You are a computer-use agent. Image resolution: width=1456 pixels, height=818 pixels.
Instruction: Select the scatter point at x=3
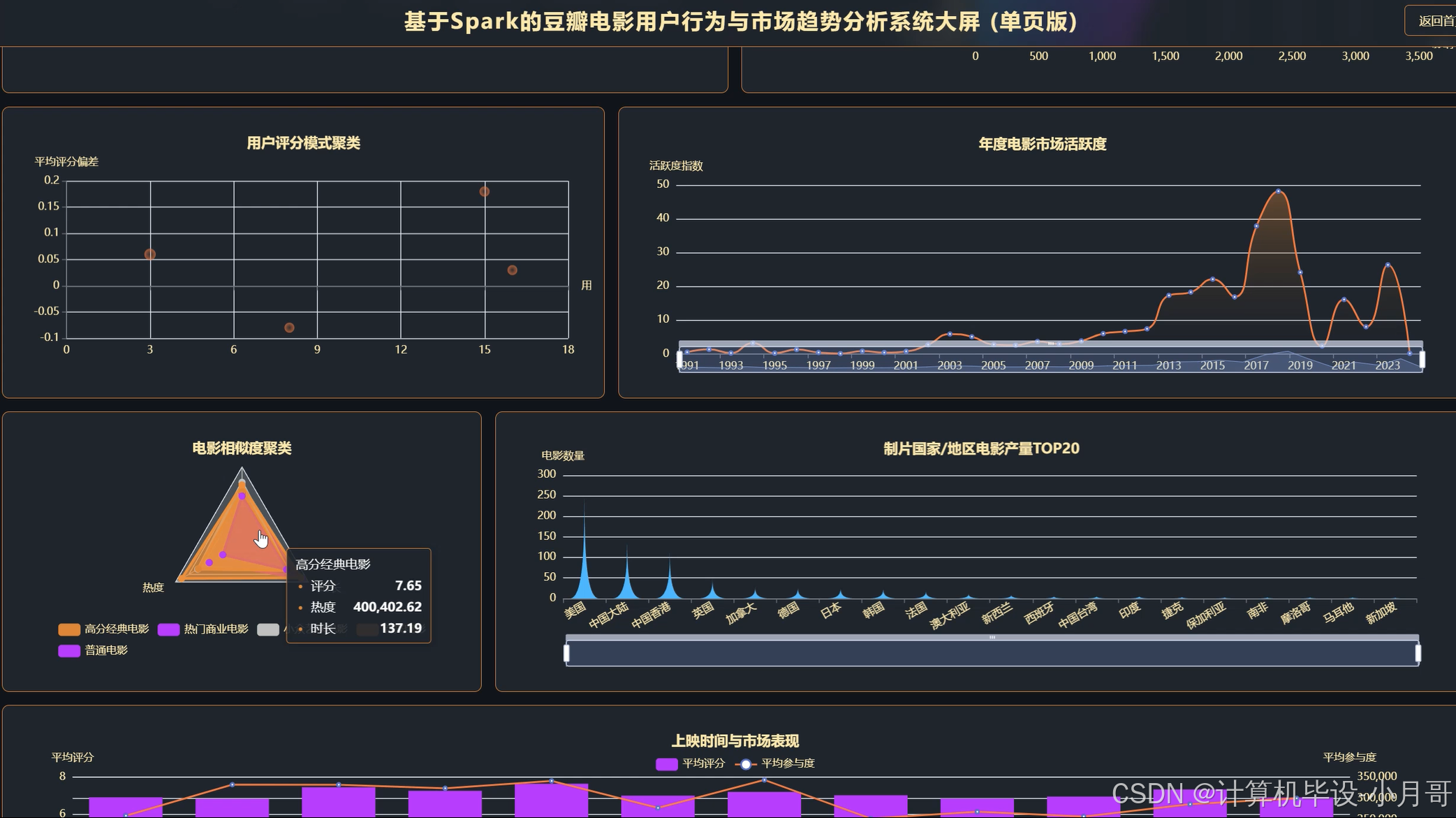point(150,254)
